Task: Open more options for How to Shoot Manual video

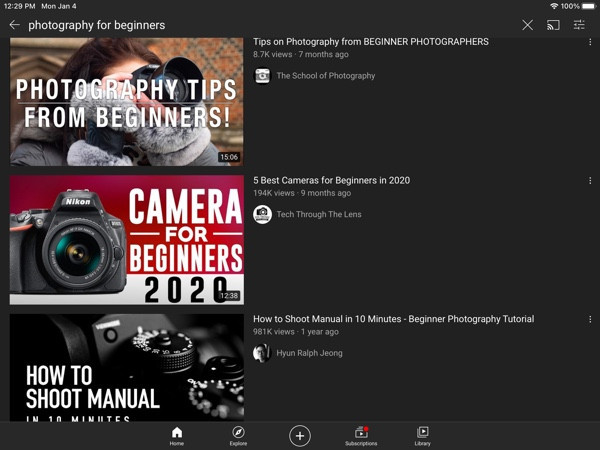Action: click(590, 319)
